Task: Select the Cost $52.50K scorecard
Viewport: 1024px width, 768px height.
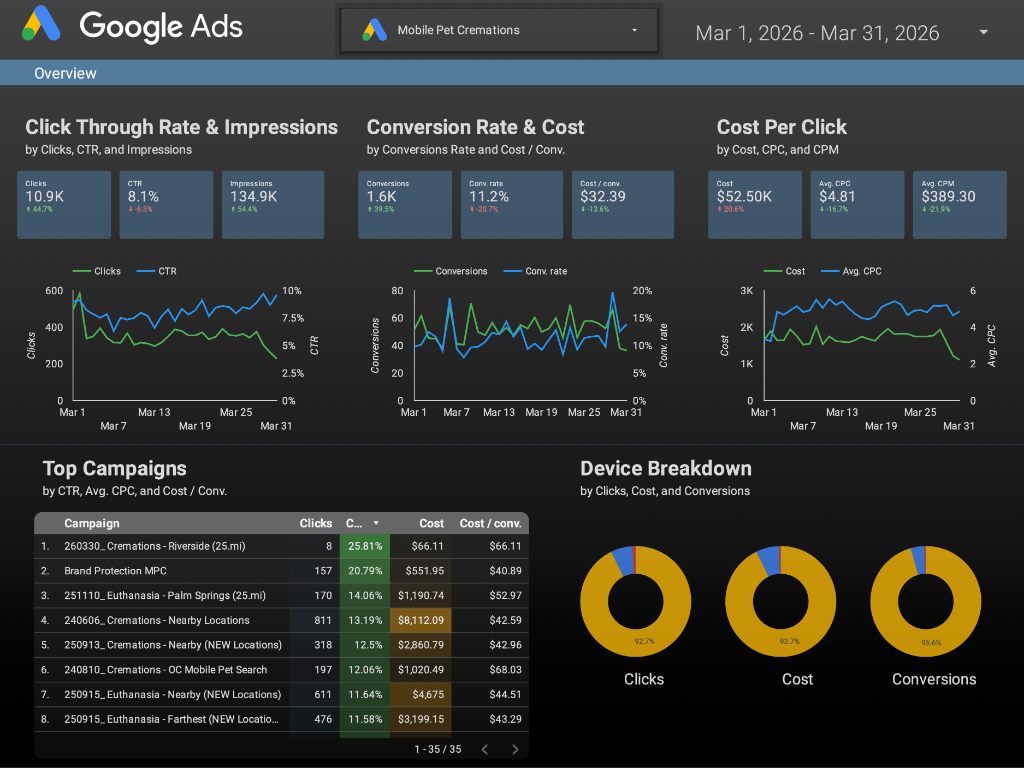Action: click(x=755, y=204)
